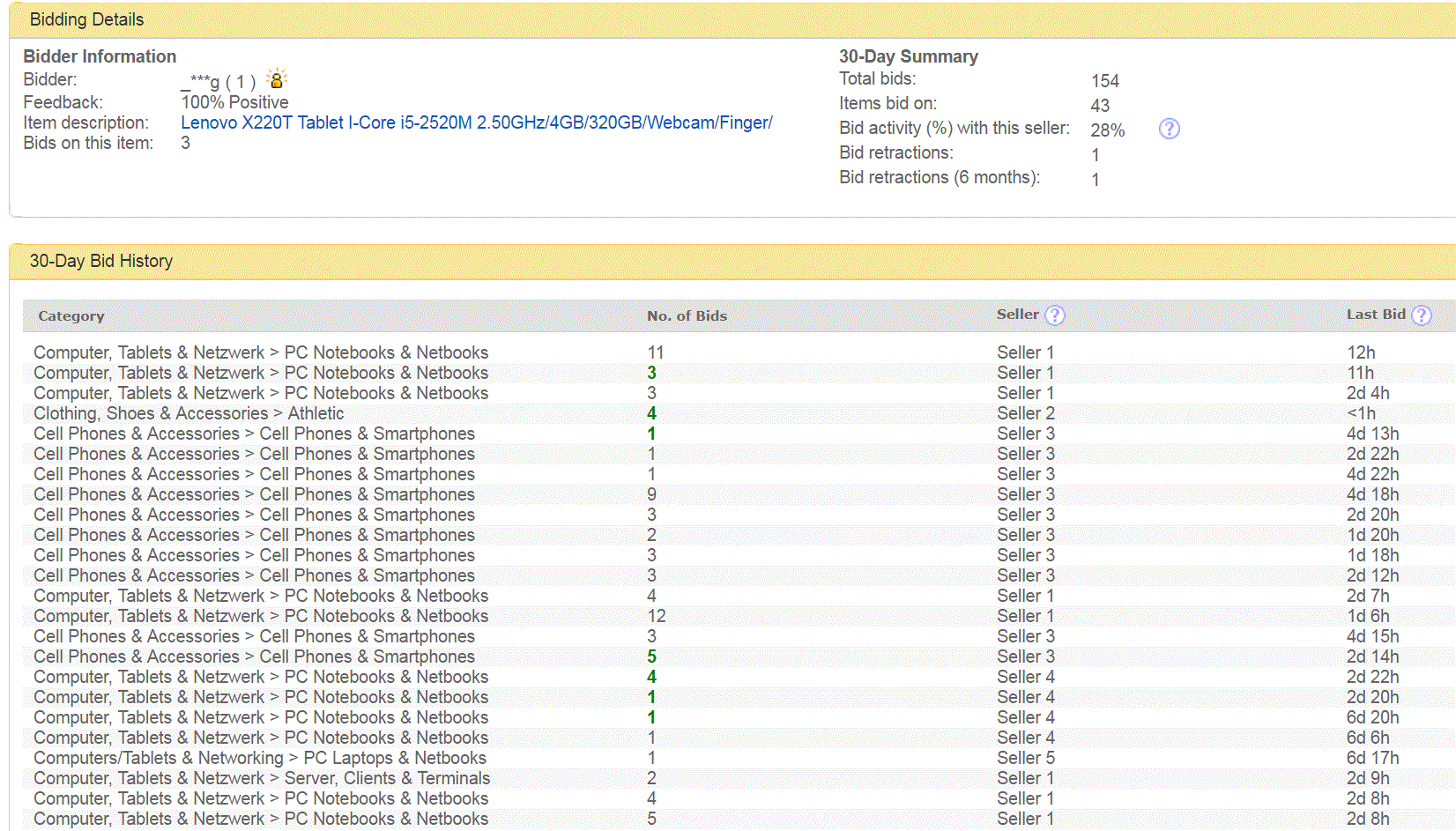Click the help icon beside Seller column header
The image size is (1456, 831).
click(x=1055, y=315)
